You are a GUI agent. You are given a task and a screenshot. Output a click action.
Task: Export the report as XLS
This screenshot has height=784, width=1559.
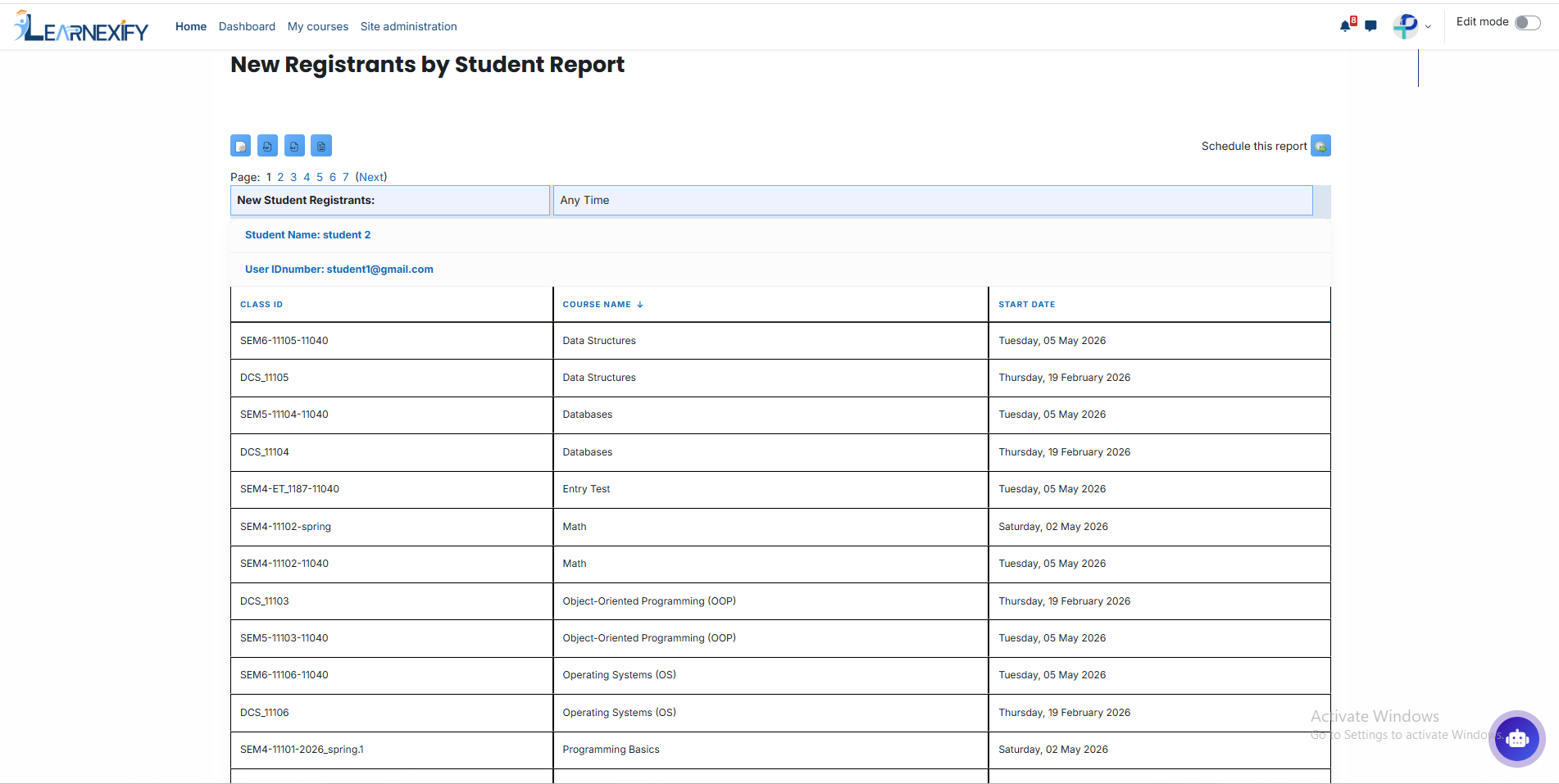coord(294,146)
